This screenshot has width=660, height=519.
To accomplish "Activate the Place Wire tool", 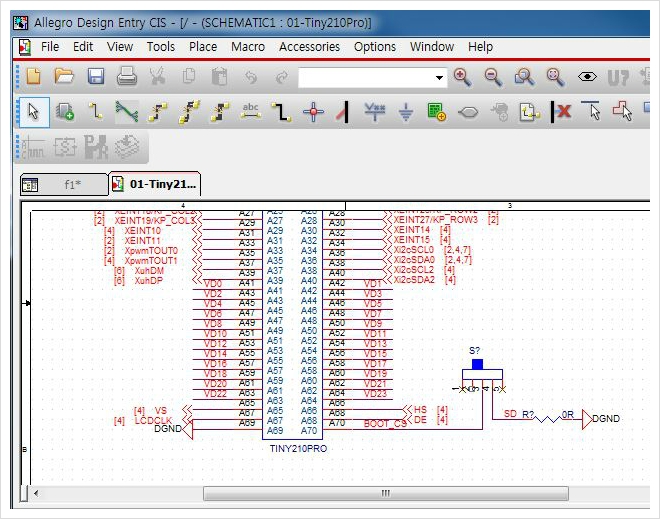I will 96,111.
